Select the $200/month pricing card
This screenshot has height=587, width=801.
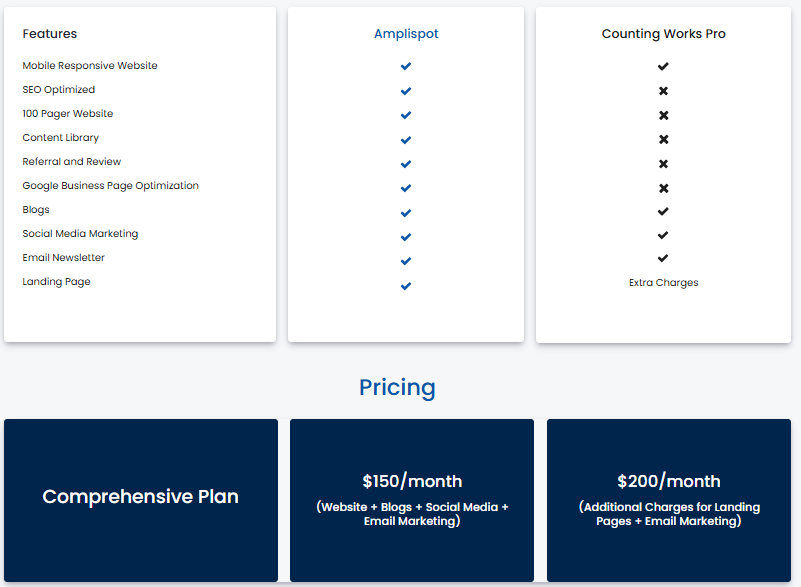[669, 500]
